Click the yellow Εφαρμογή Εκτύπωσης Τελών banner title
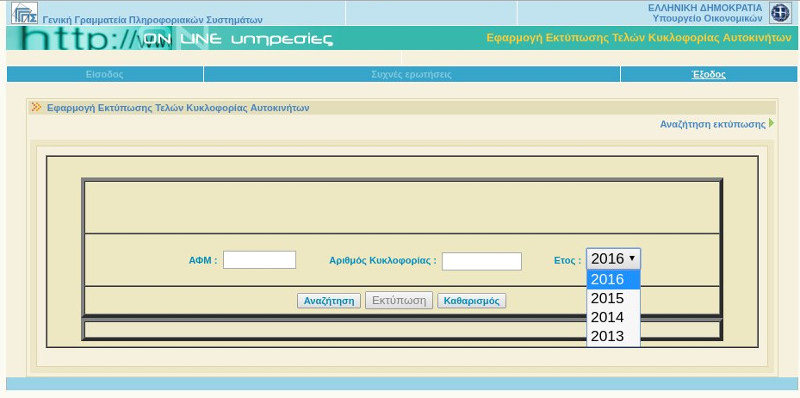Image resolution: width=800 pixels, height=398 pixels. [639, 38]
